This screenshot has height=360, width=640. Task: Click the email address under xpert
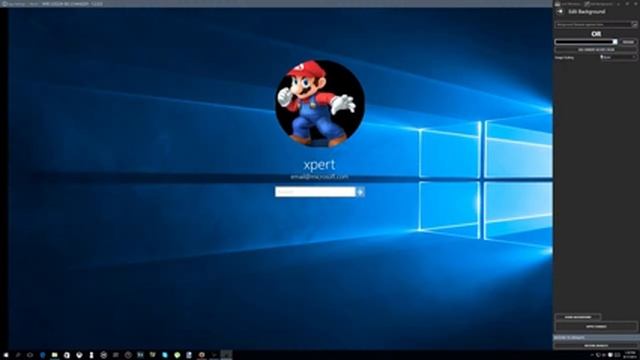coord(319,177)
